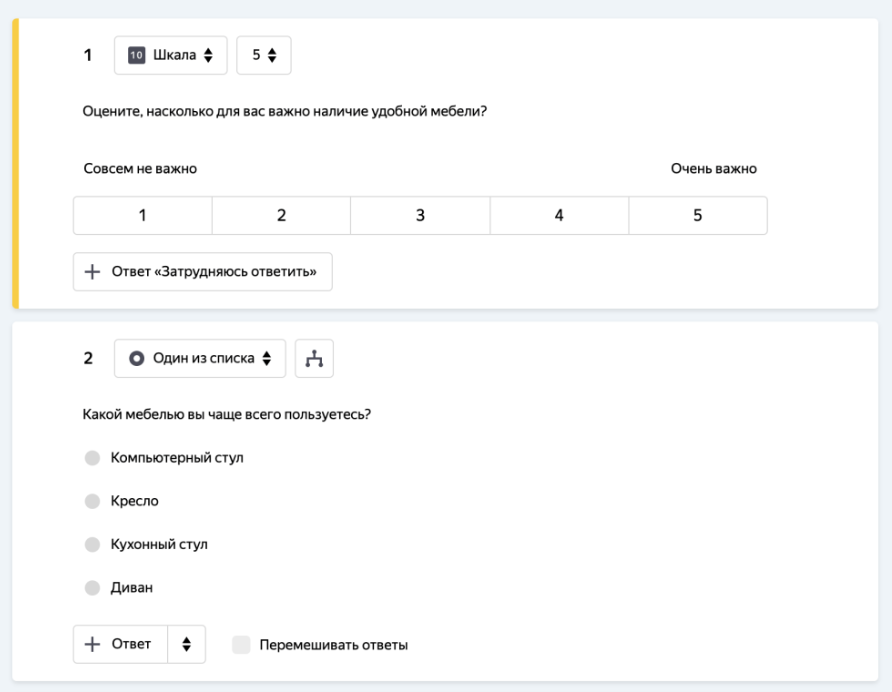Select the Кресло radio option
Image resolution: width=892 pixels, height=692 pixels.
(92, 501)
